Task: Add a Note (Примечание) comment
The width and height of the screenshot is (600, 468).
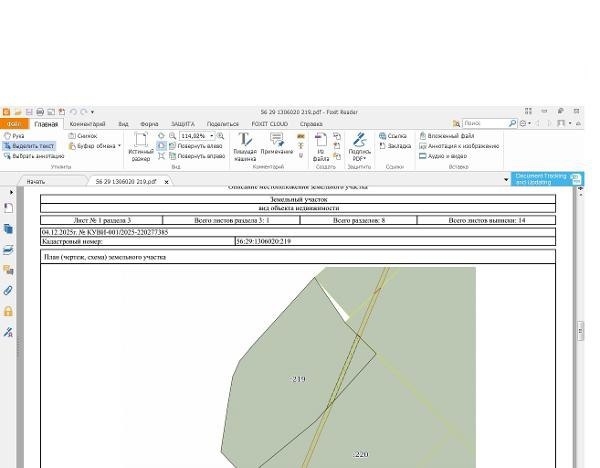Action: point(277,144)
